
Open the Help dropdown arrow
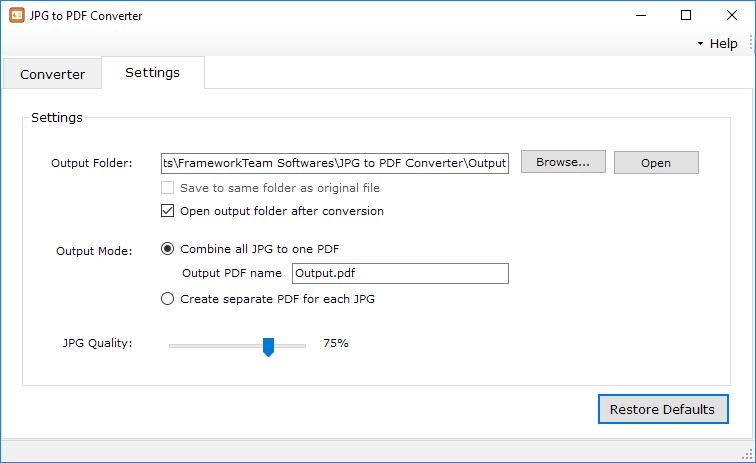pyautogui.click(x=700, y=43)
